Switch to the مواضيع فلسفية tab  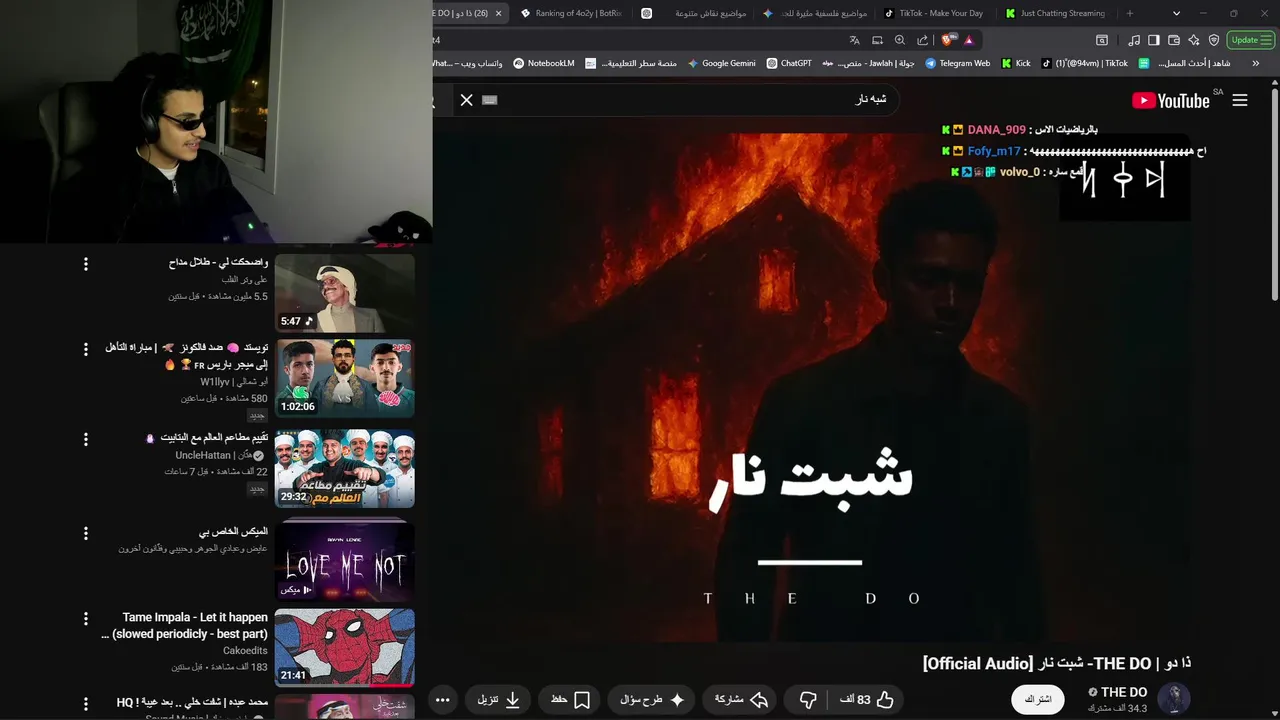815,13
